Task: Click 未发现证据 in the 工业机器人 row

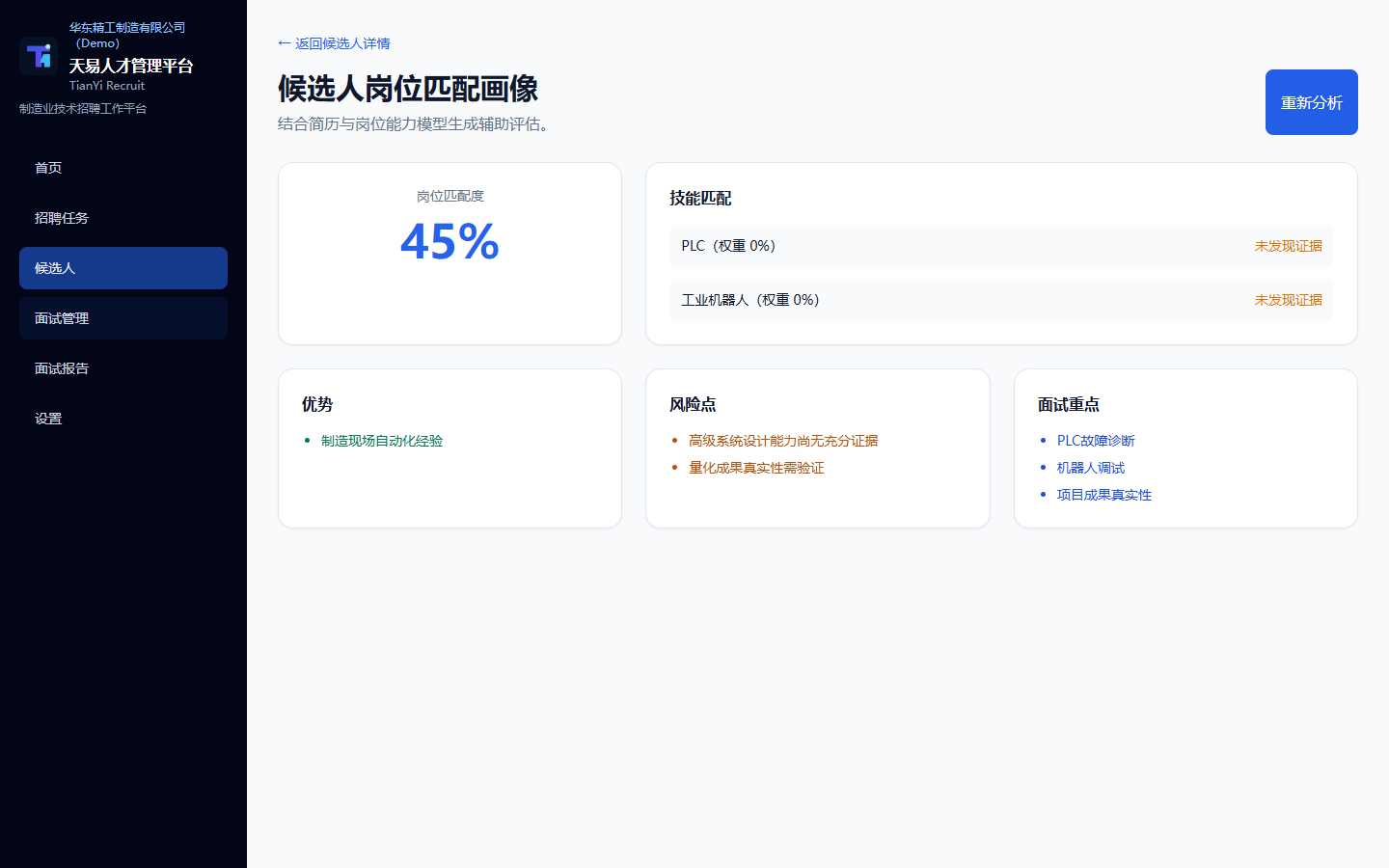Action: point(1288,300)
